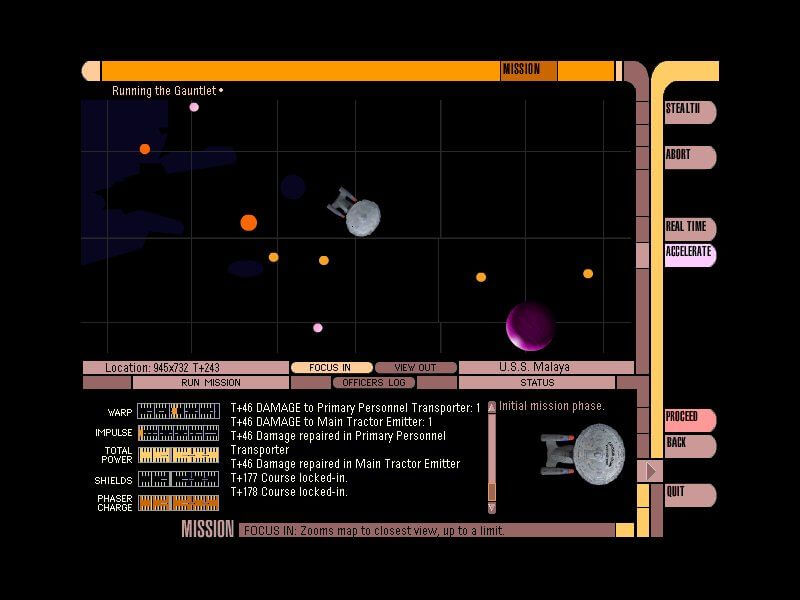Select the pink dot near bottom of map
This screenshot has width=800, height=600.
click(x=317, y=328)
